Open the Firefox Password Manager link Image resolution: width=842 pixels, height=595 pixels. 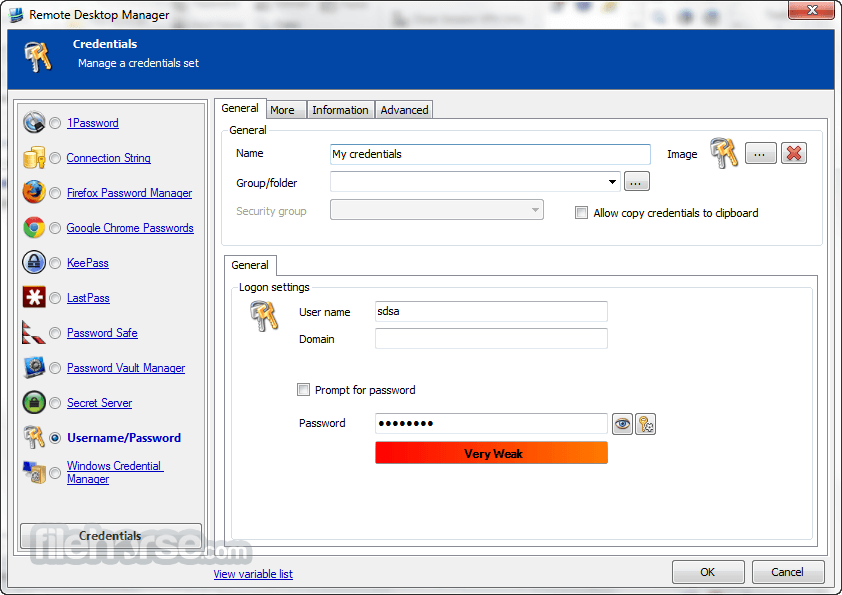[129, 193]
